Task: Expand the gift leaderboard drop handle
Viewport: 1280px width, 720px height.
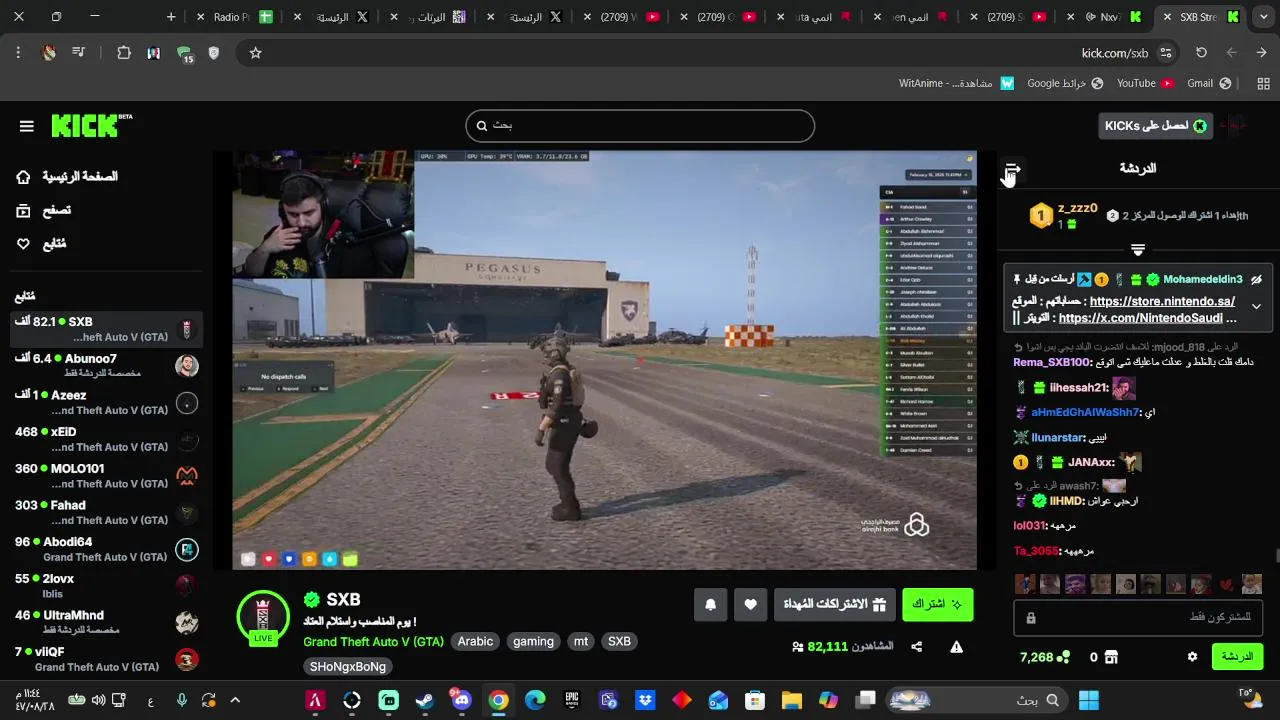Action: click(1138, 249)
